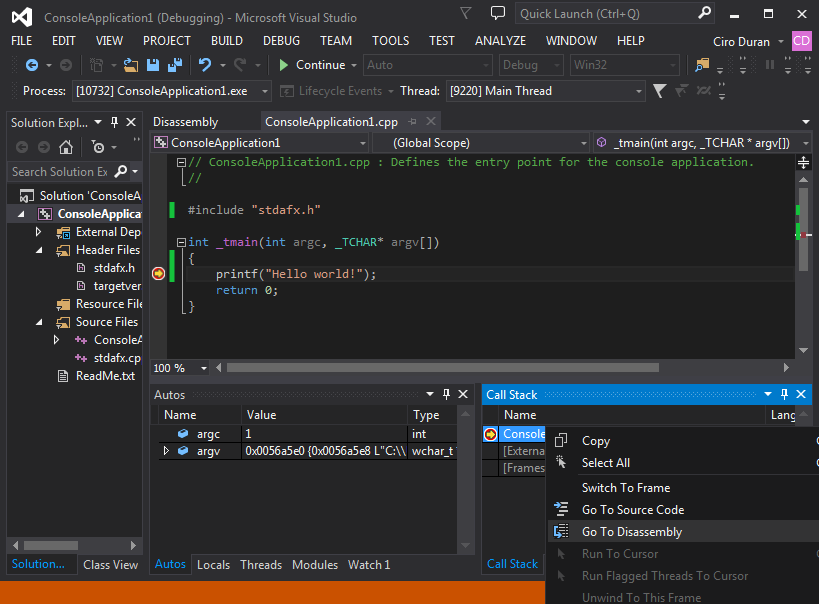The image size is (819, 604).
Task: Open the feedback speech bubble icon
Action: click(498, 13)
